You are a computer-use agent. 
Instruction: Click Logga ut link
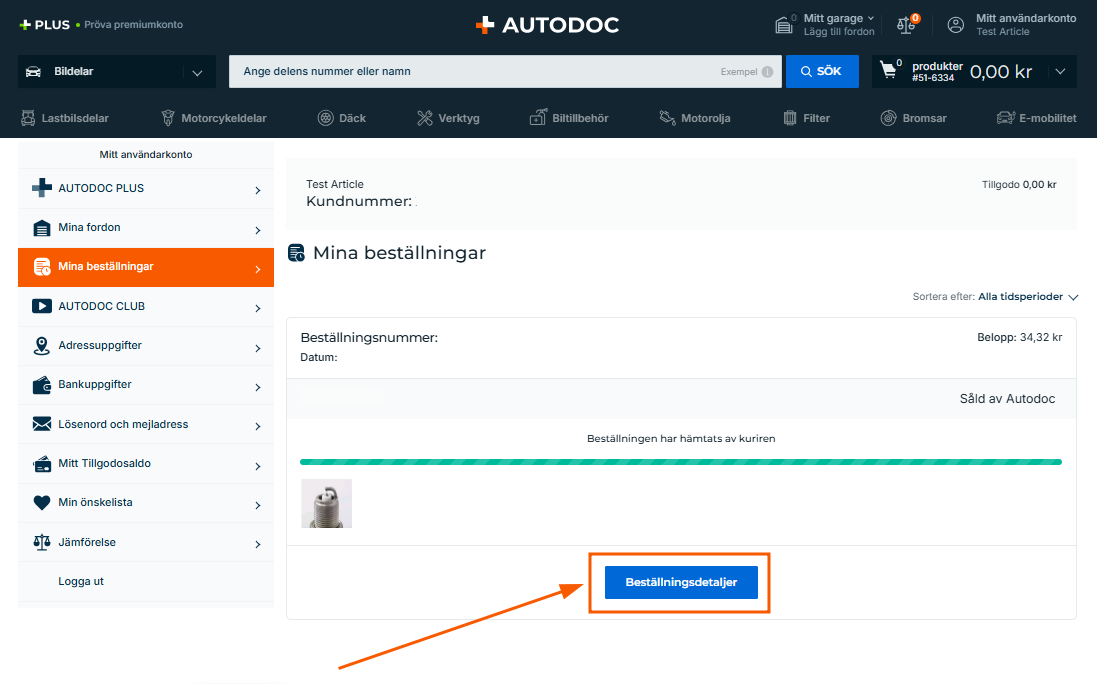tap(81, 581)
